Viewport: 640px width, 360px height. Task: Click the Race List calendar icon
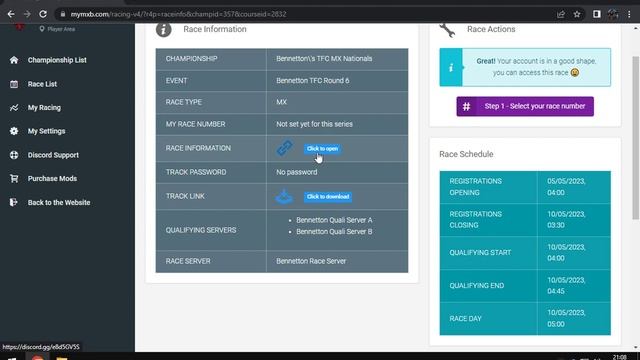[14, 84]
